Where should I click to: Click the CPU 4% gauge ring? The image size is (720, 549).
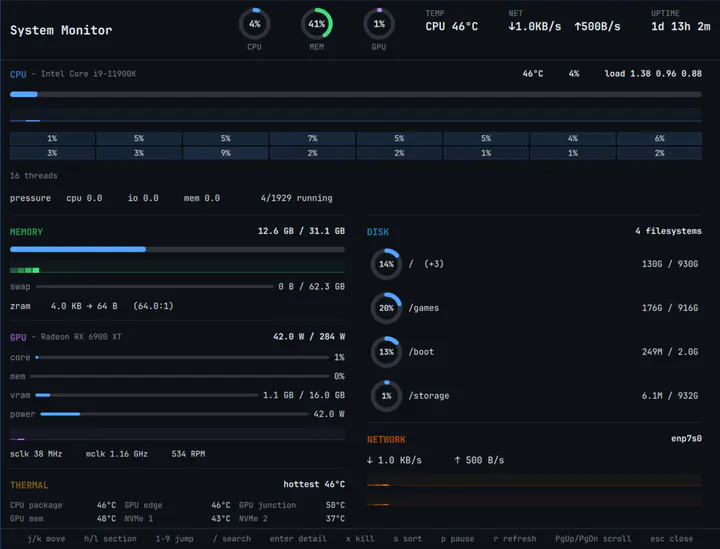(254, 24)
